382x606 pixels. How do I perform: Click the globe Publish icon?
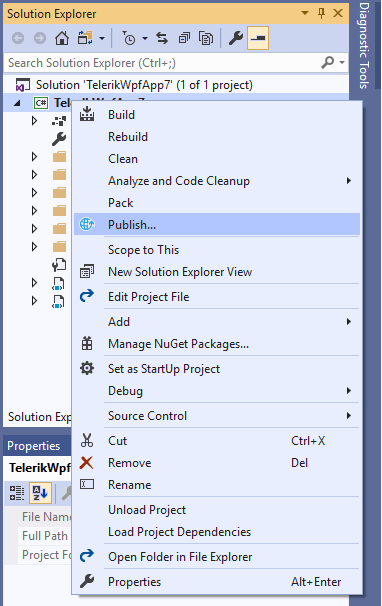tap(87, 224)
